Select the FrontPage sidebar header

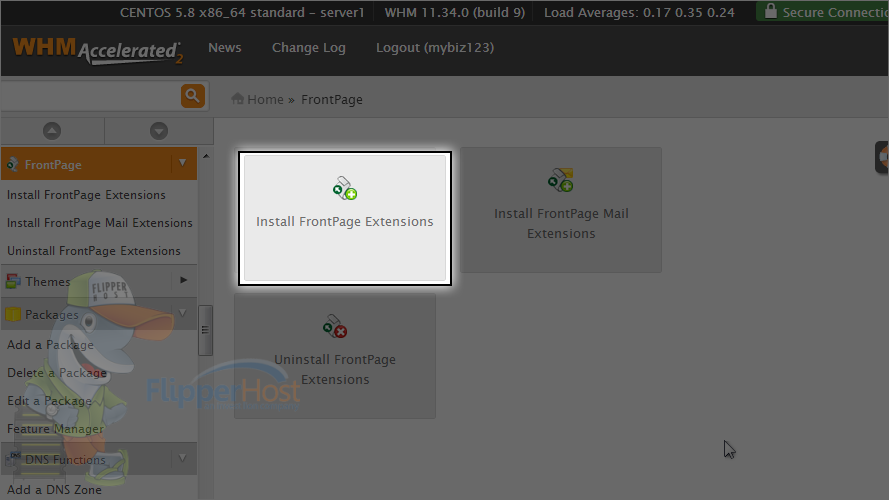99,164
